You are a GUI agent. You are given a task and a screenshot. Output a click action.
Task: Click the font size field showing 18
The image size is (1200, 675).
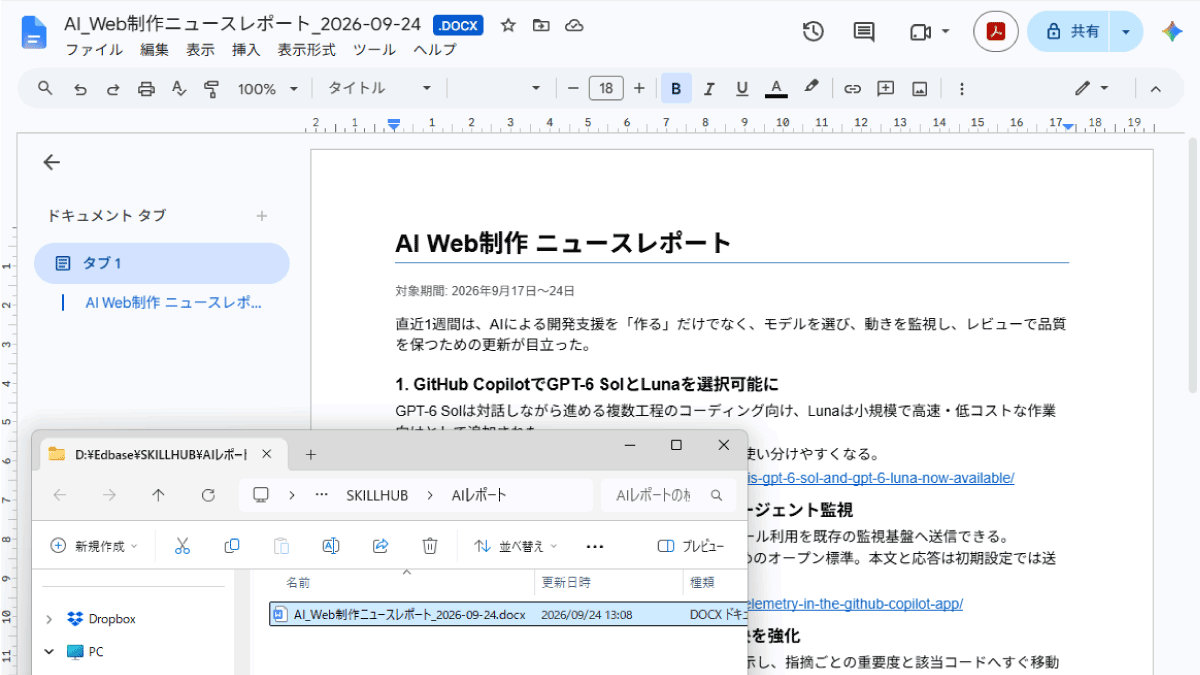pyautogui.click(x=606, y=89)
